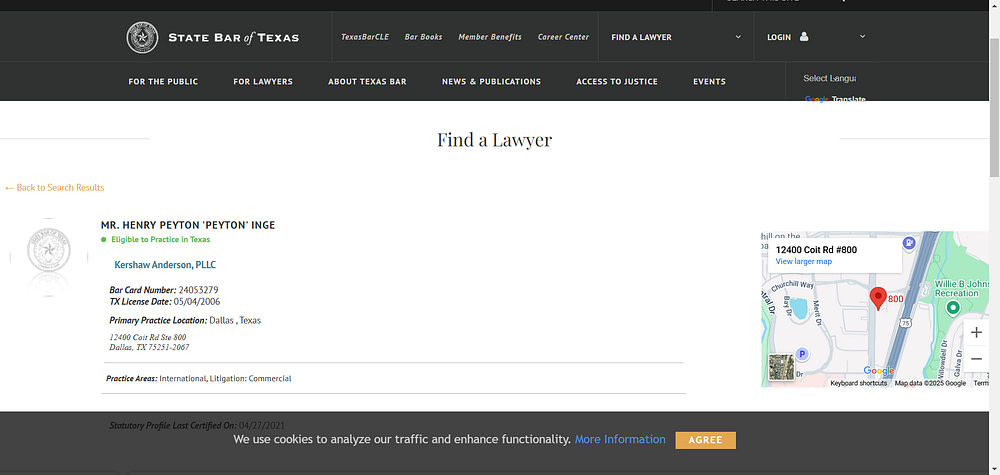The image size is (1000, 475).
Task: Open the About Texas Bar menu
Action: pyautogui.click(x=367, y=82)
